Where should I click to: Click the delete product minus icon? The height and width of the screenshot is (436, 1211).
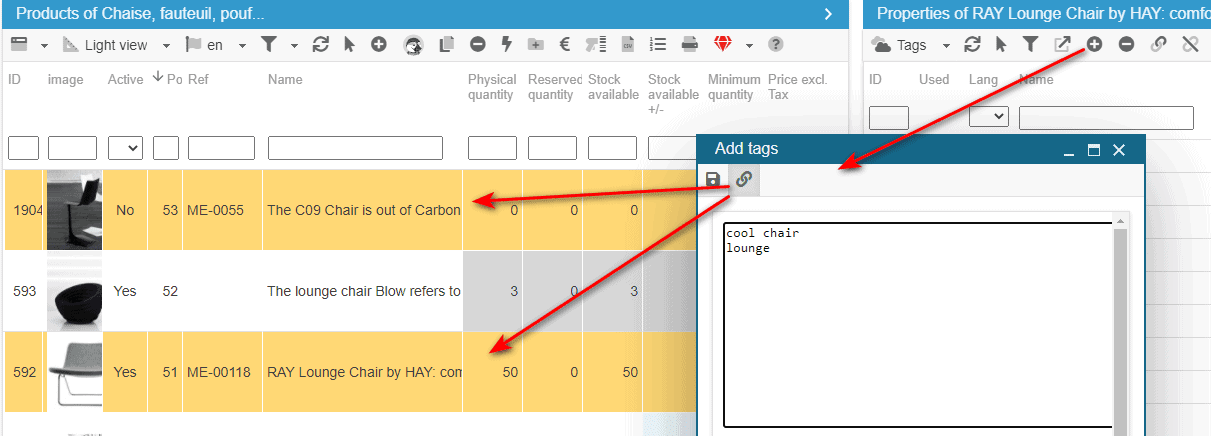(478, 45)
